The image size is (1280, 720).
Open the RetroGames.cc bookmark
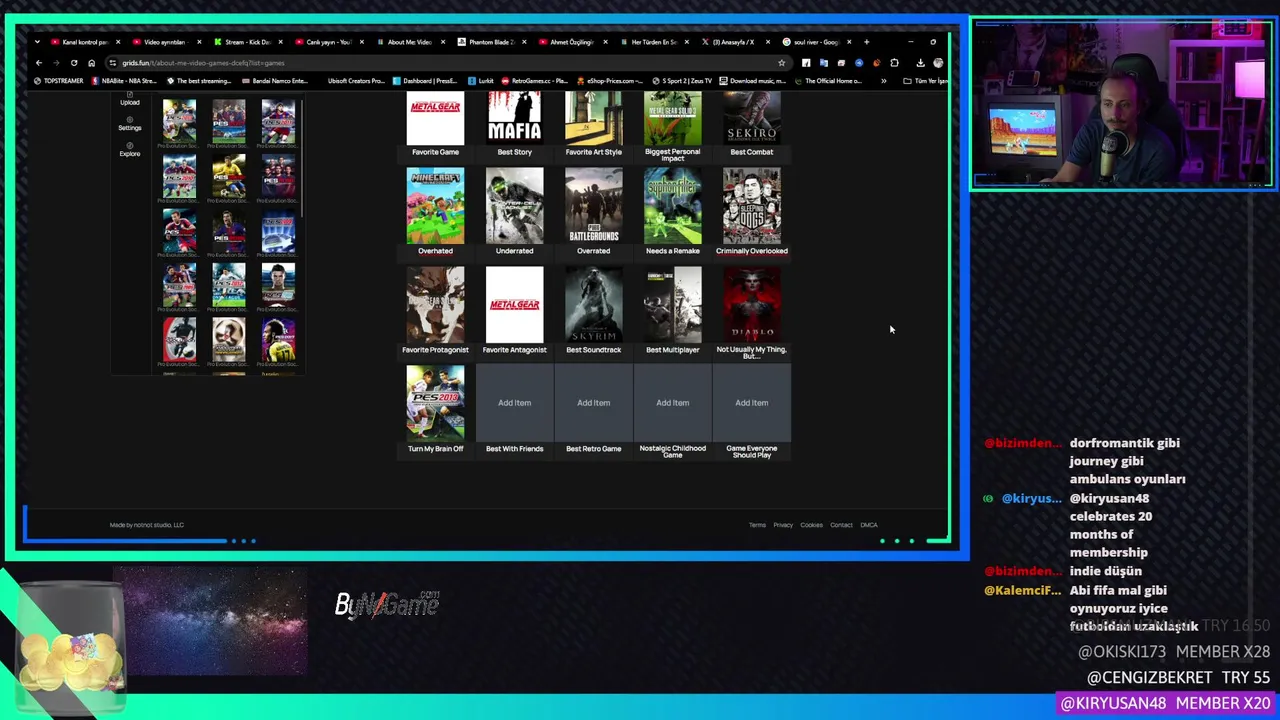point(535,81)
